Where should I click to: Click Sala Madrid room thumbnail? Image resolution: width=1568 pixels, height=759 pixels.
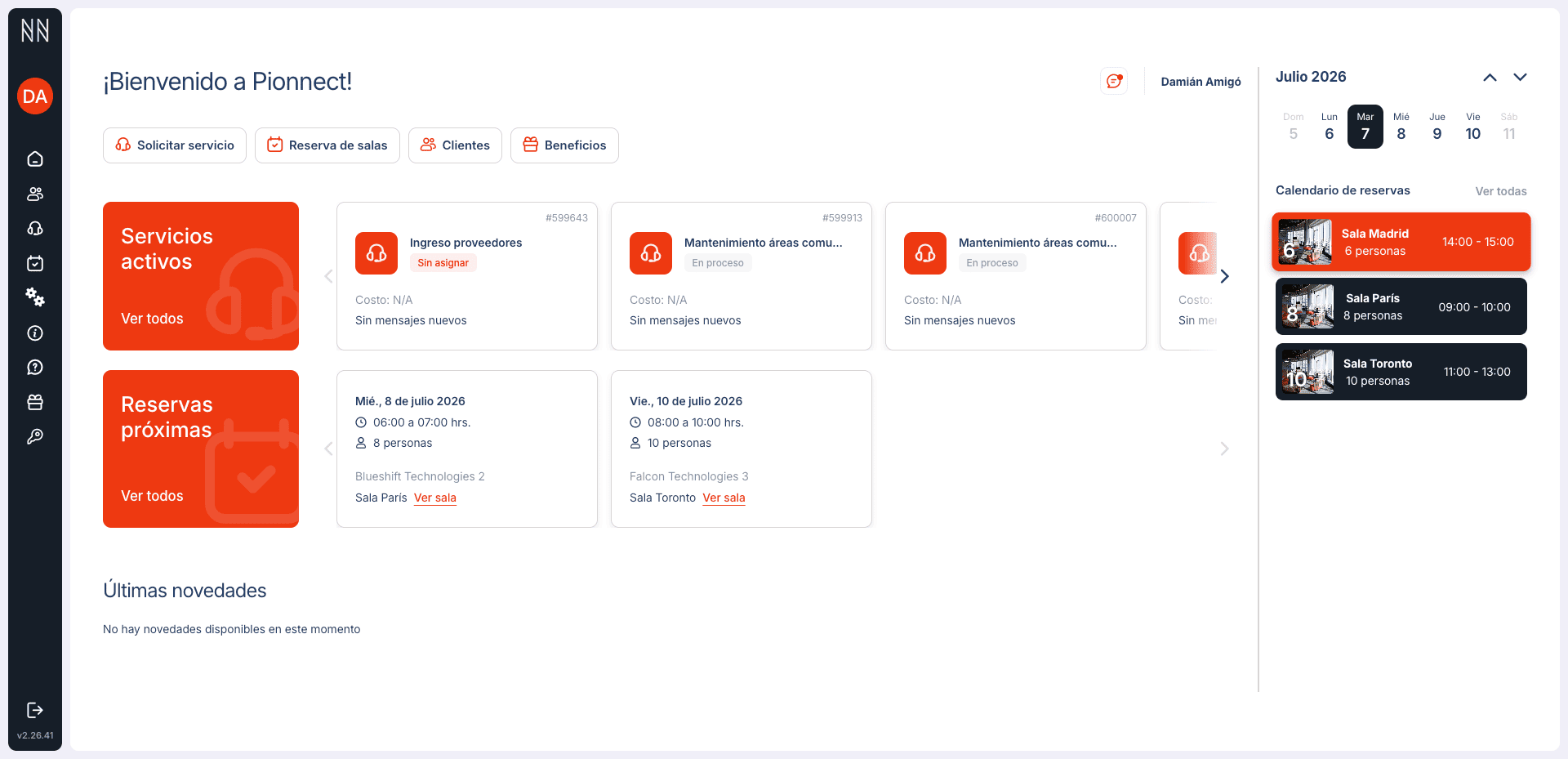[x=1305, y=242]
